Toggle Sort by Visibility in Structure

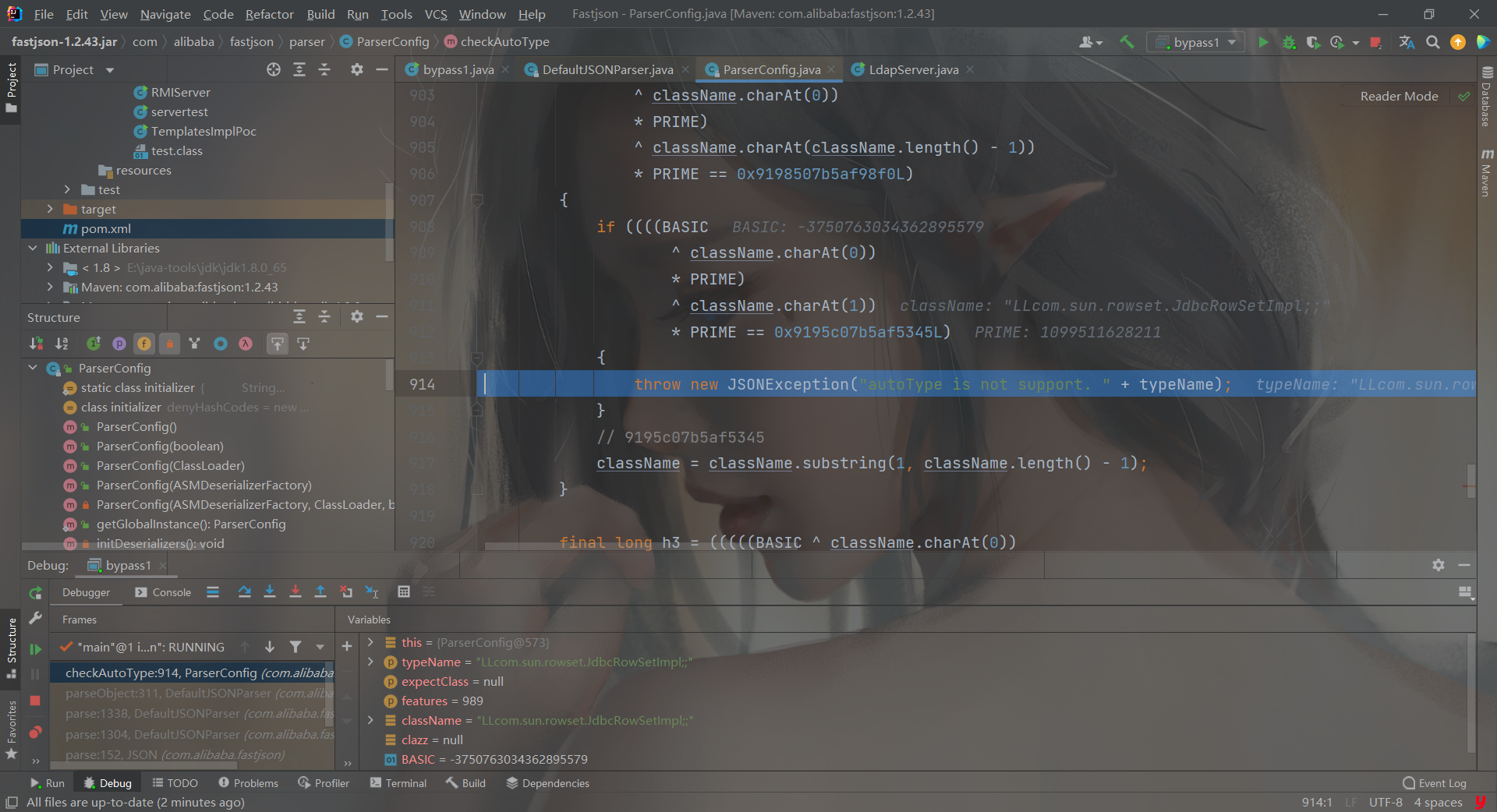point(37,344)
